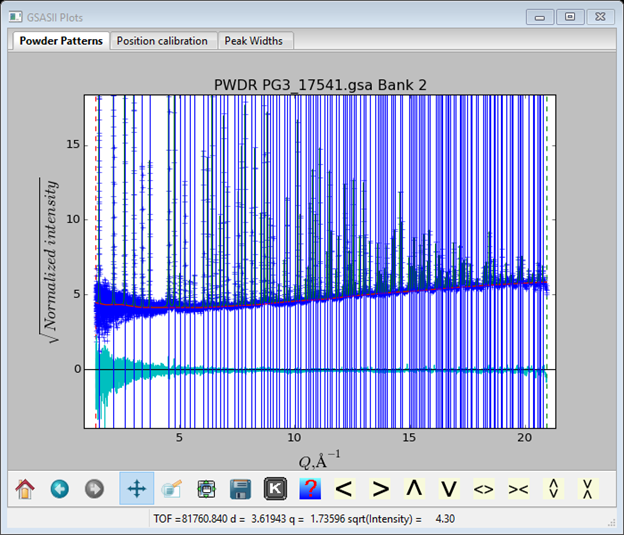Go forward to next view
The height and width of the screenshot is (535, 624).
(93, 489)
